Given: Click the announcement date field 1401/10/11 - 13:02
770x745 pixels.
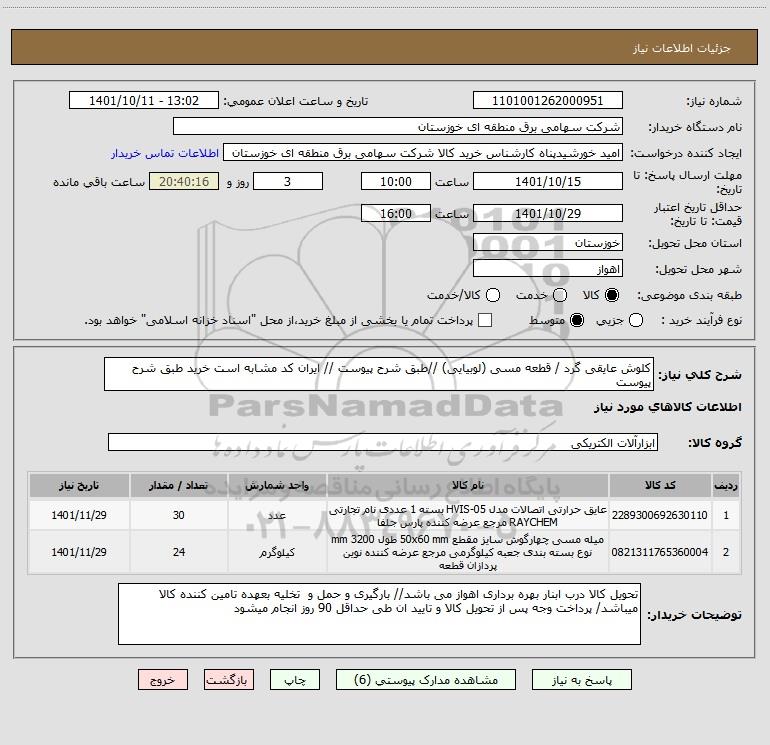Looking at the screenshot, I should pyautogui.click(x=144, y=101).
